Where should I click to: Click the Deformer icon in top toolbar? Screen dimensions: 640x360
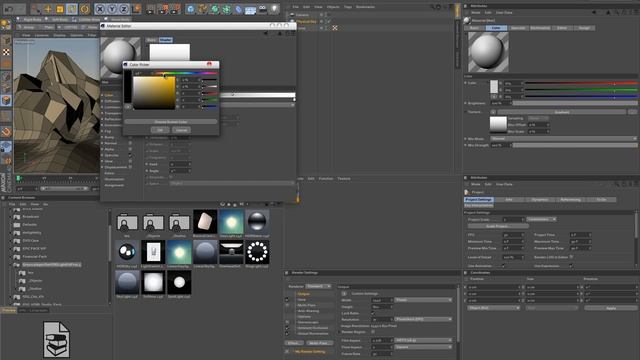click(239, 9)
